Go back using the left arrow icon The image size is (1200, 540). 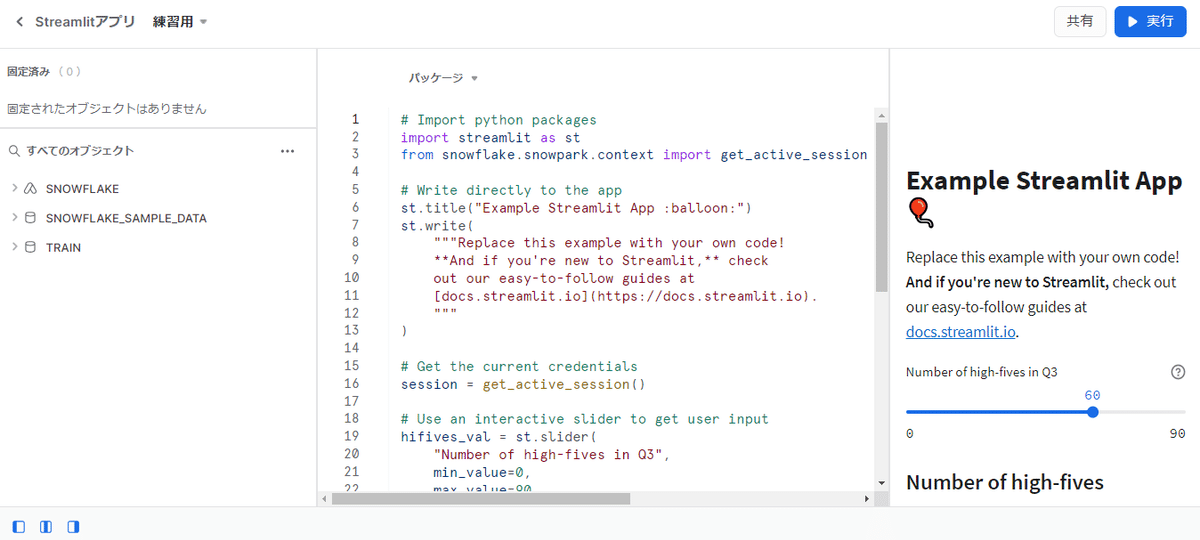click(19, 21)
